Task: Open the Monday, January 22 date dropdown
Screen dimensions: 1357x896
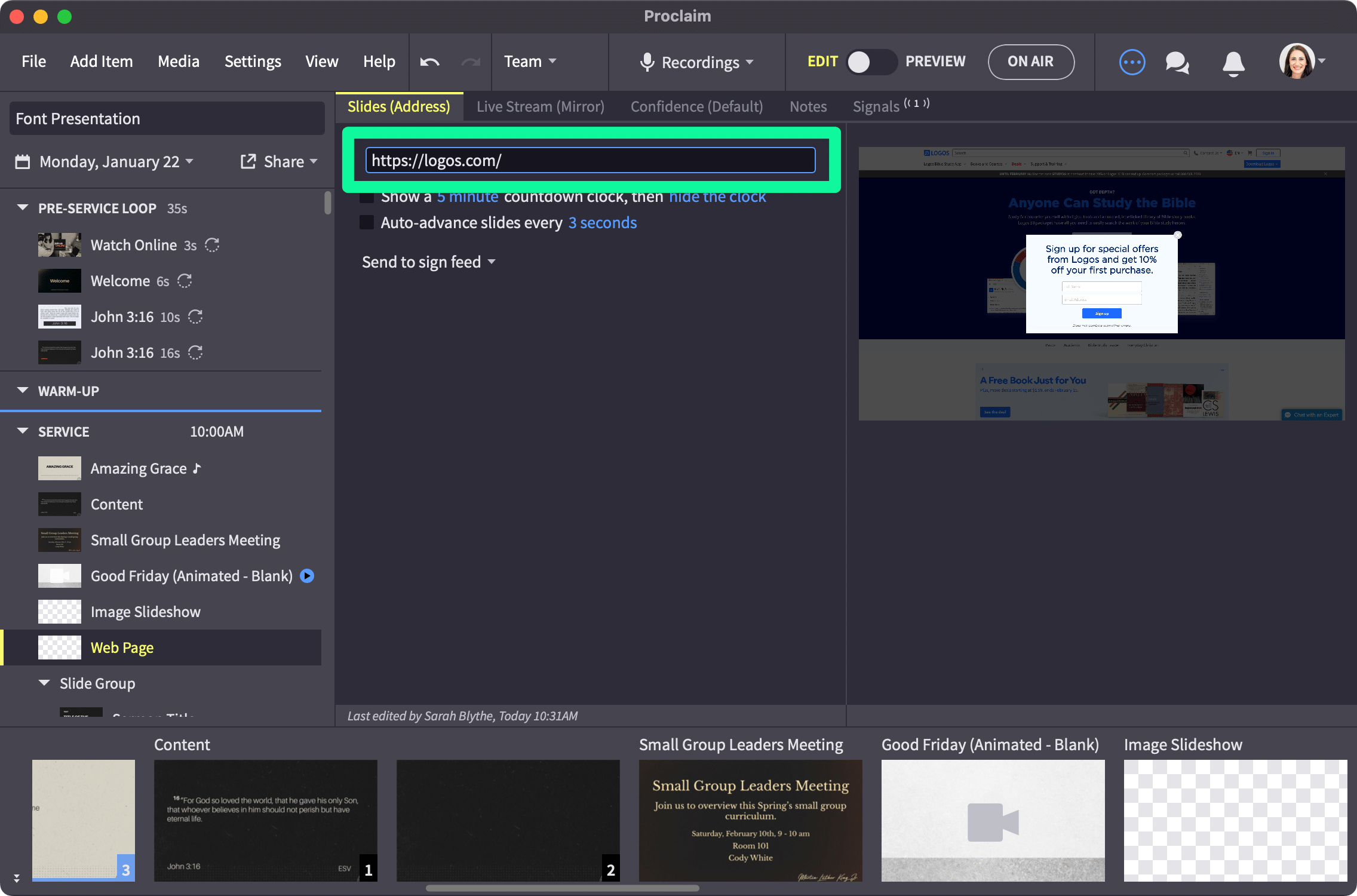Action: point(116,162)
